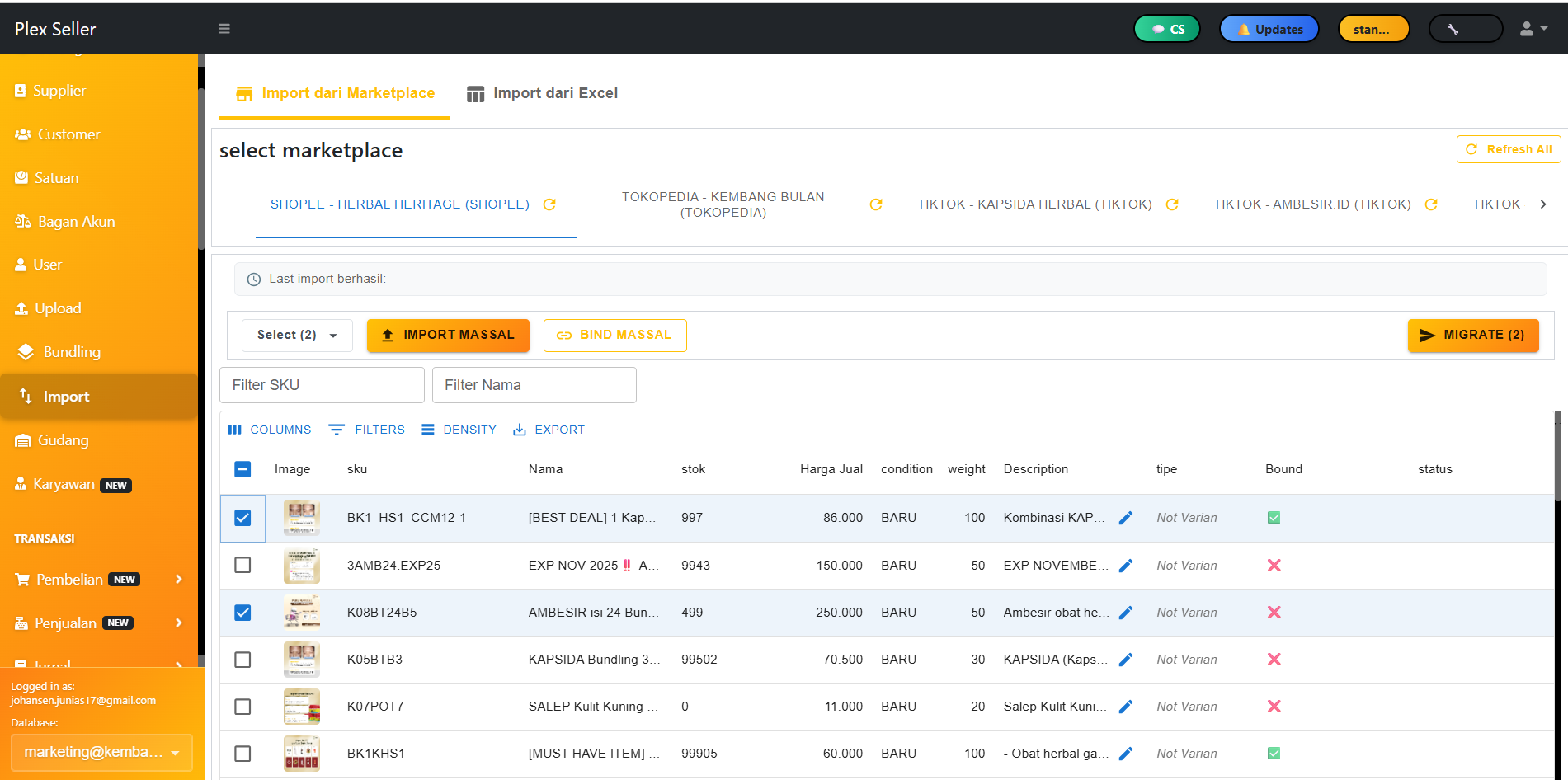Open the Select (2) dropdown
The width and height of the screenshot is (1568, 780).
coord(296,335)
